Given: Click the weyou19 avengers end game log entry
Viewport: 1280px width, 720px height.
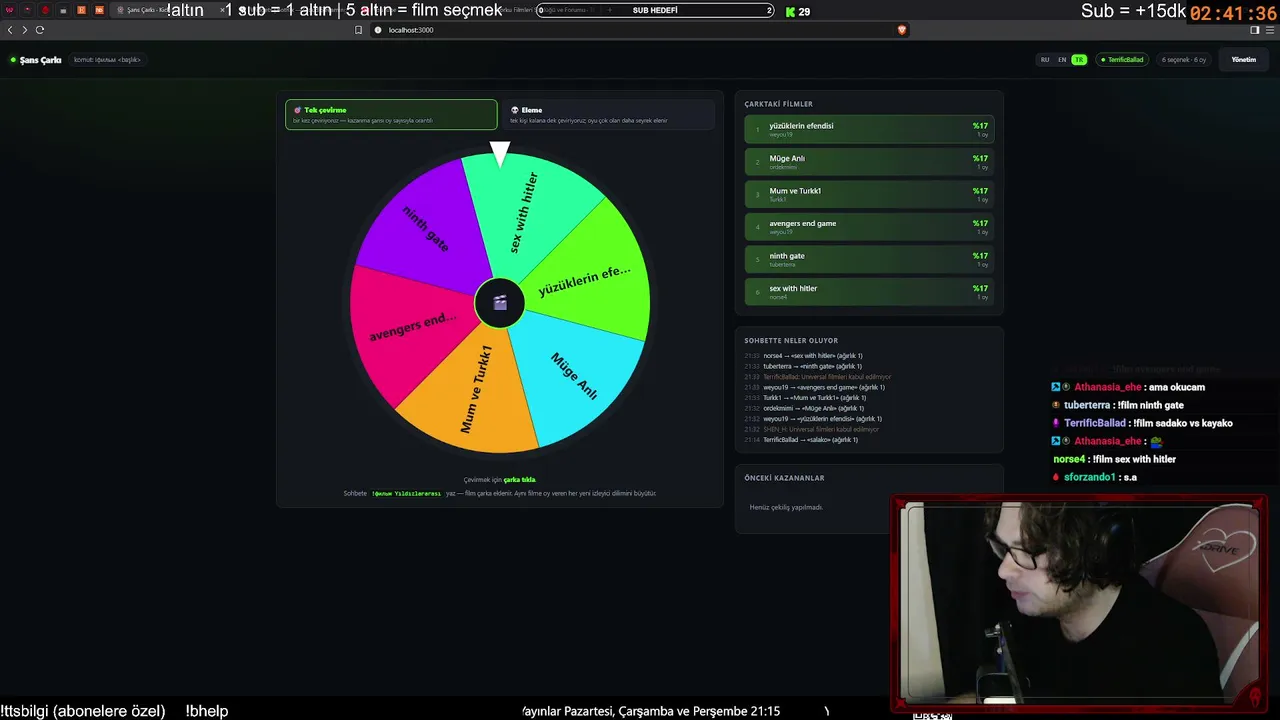Looking at the screenshot, I should [x=814, y=387].
